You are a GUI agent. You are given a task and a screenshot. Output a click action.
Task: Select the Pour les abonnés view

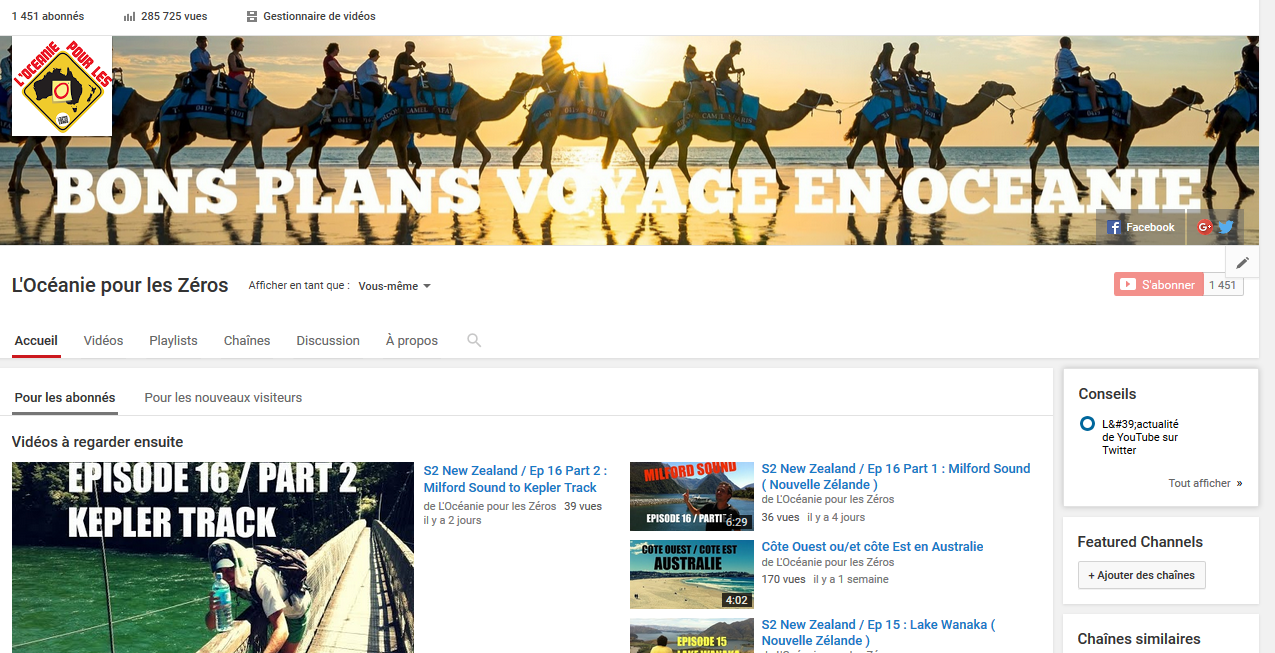[65, 398]
